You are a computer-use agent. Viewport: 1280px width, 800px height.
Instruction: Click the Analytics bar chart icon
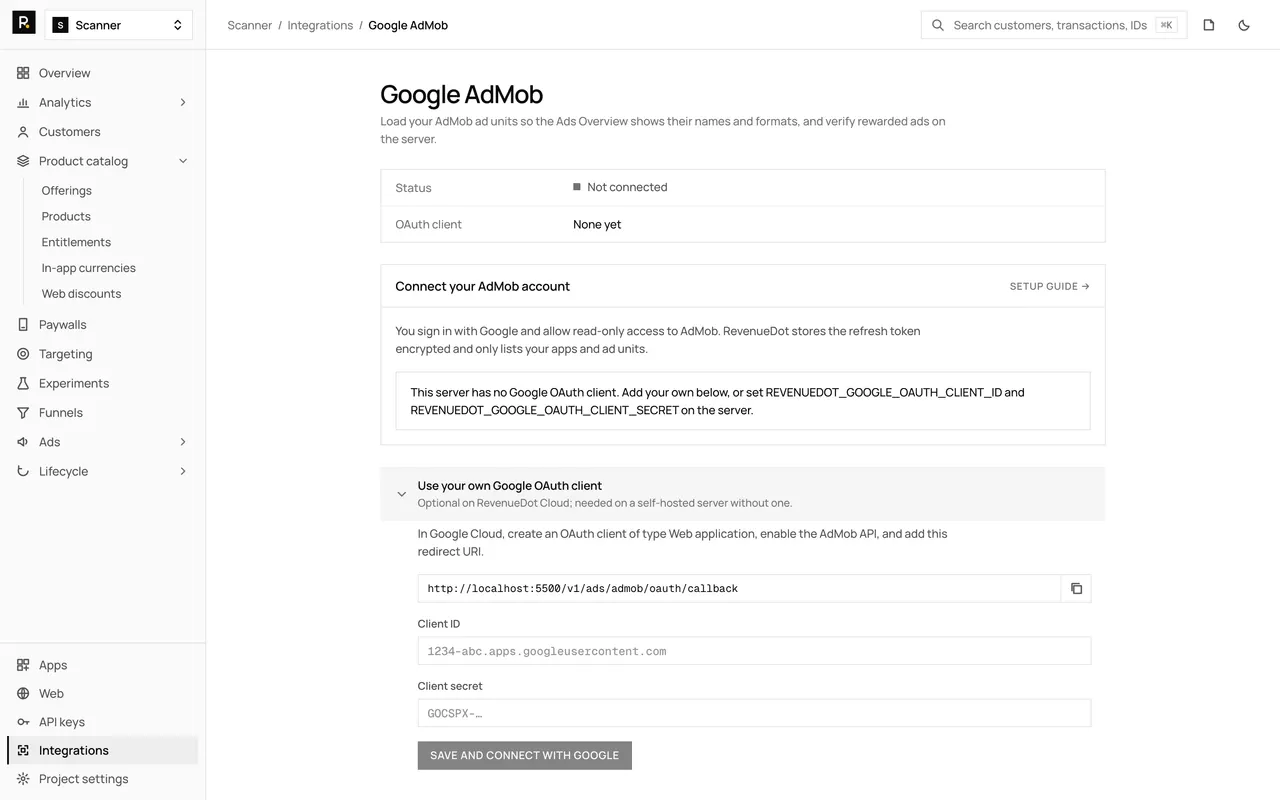click(23, 102)
